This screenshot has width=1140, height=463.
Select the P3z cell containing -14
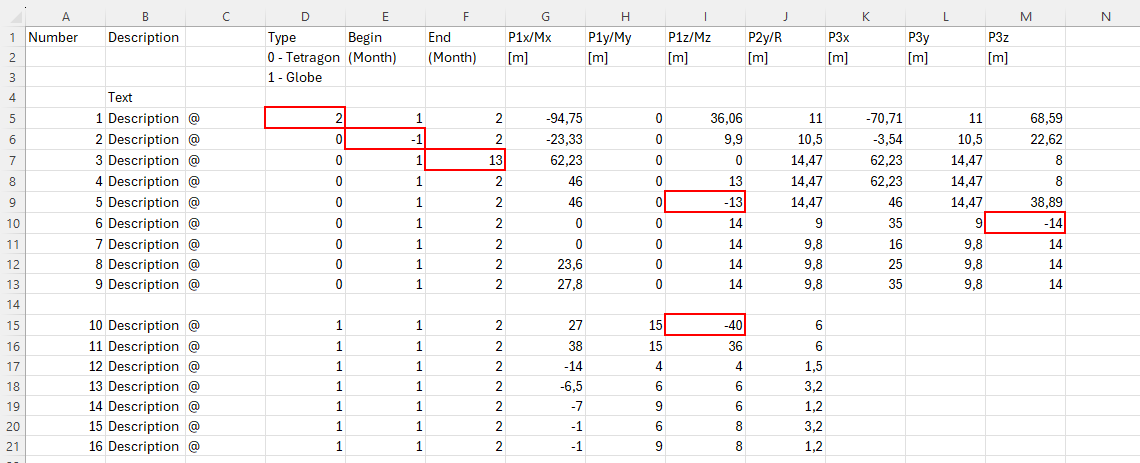1025,223
